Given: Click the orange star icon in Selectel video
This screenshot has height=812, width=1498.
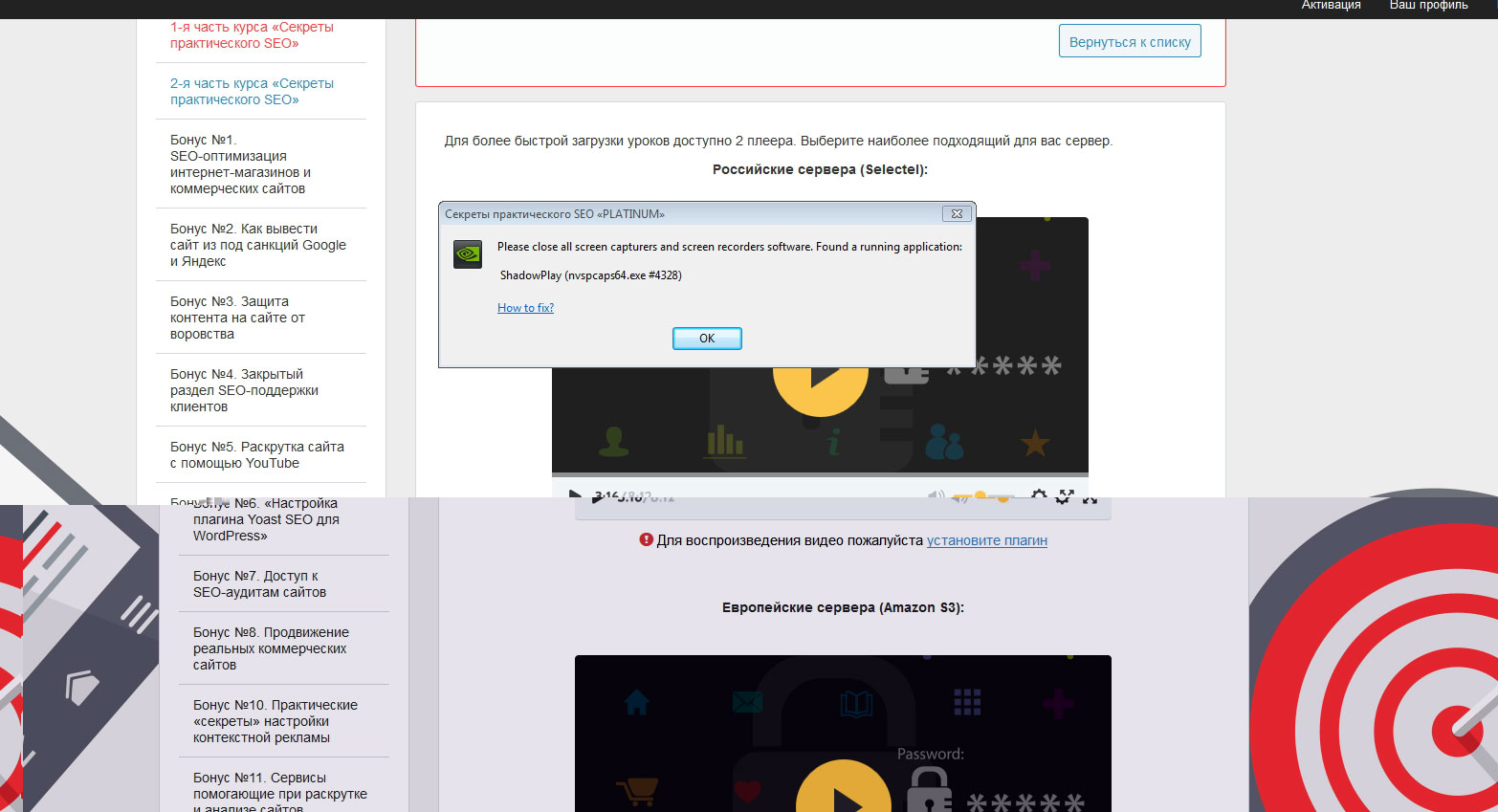Looking at the screenshot, I should [x=1035, y=443].
